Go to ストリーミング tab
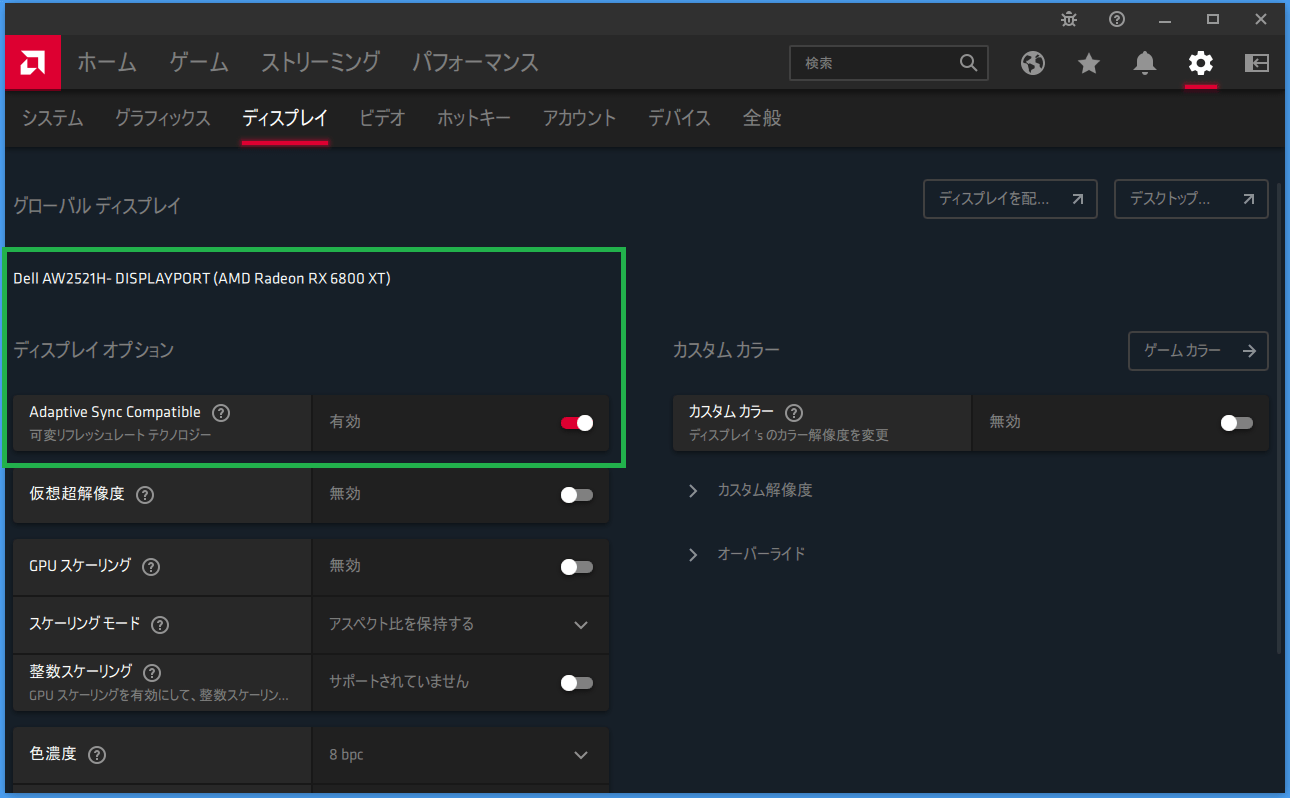The height and width of the screenshot is (798, 1290). tap(321, 62)
